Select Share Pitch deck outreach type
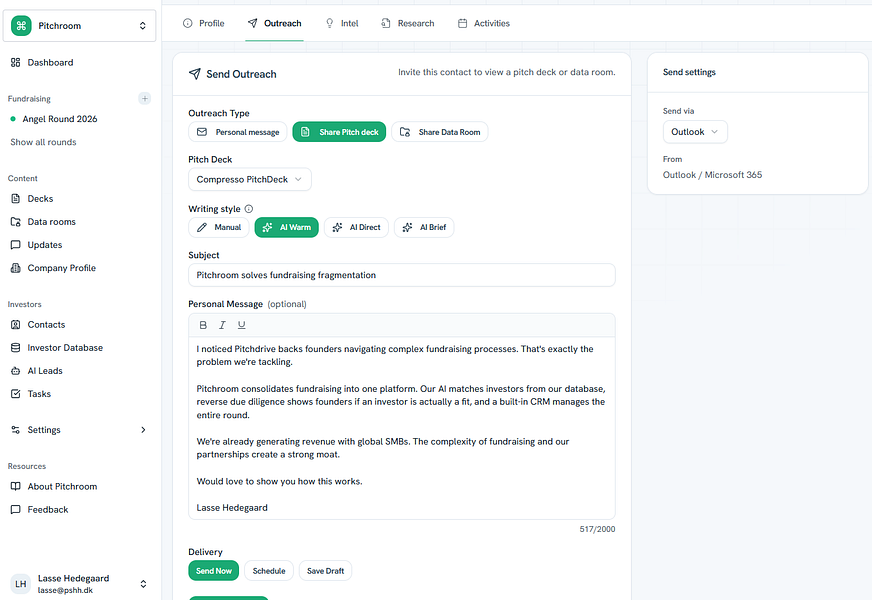Screen dimensions: 872x600 coord(339,132)
